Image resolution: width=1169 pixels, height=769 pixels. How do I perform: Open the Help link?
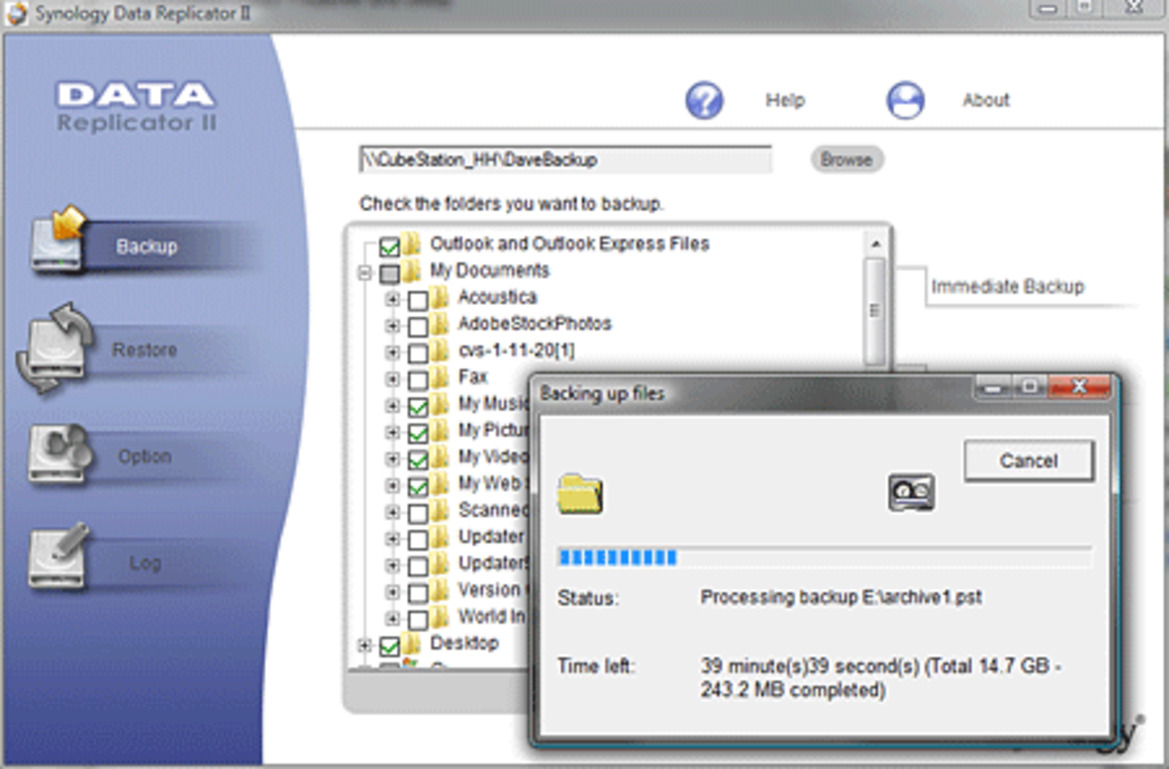click(x=785, y=100)
